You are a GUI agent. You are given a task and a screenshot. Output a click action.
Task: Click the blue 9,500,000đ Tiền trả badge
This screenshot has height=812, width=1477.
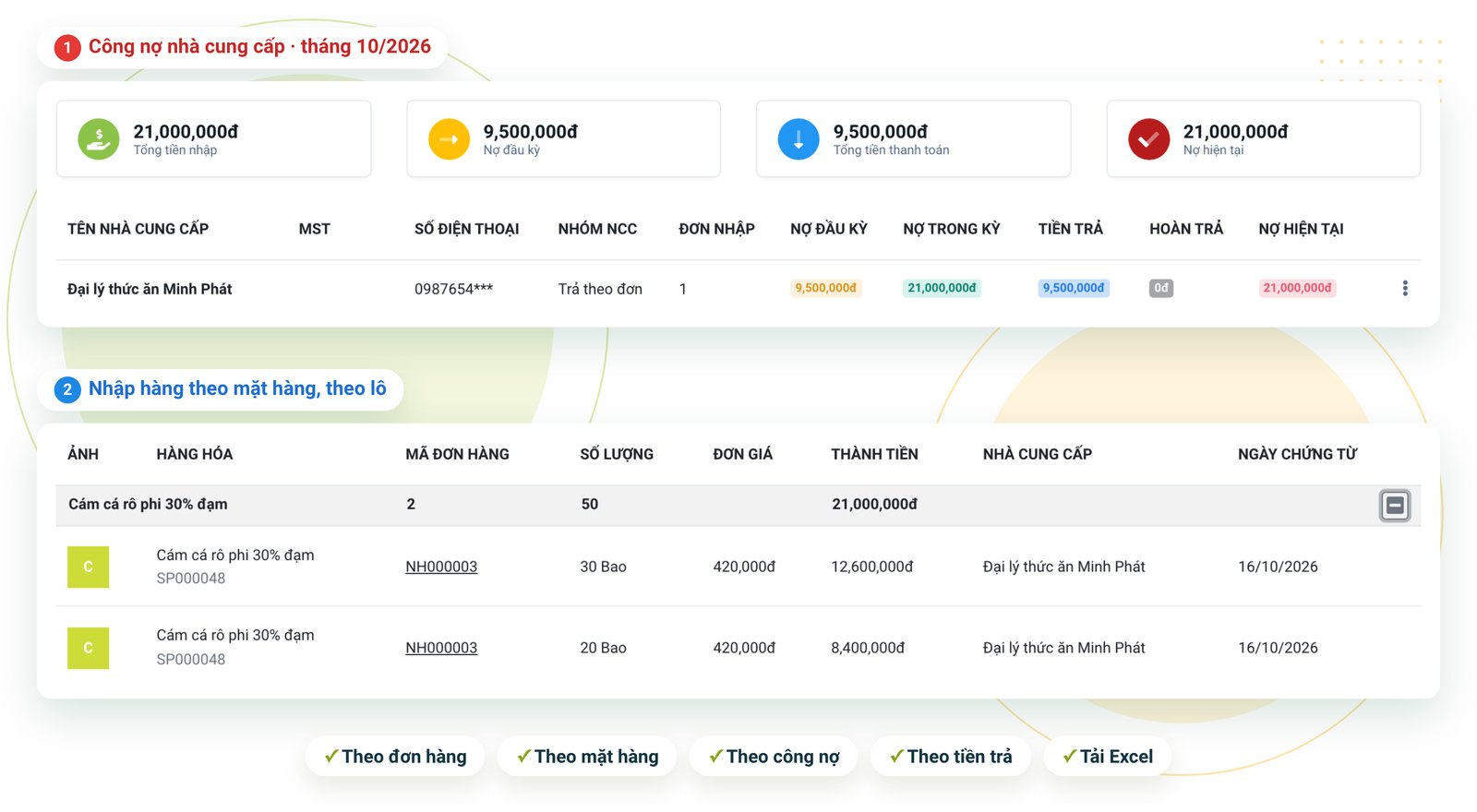[x=1074, y=288]
